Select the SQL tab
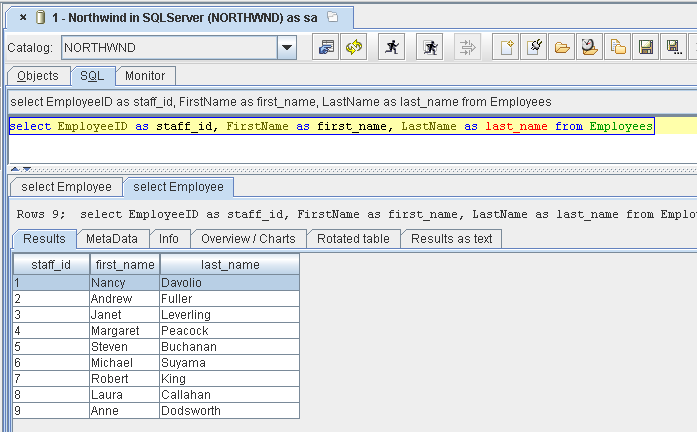The width and height of the screenshot is (697, 432). click(x=92, y=76)
